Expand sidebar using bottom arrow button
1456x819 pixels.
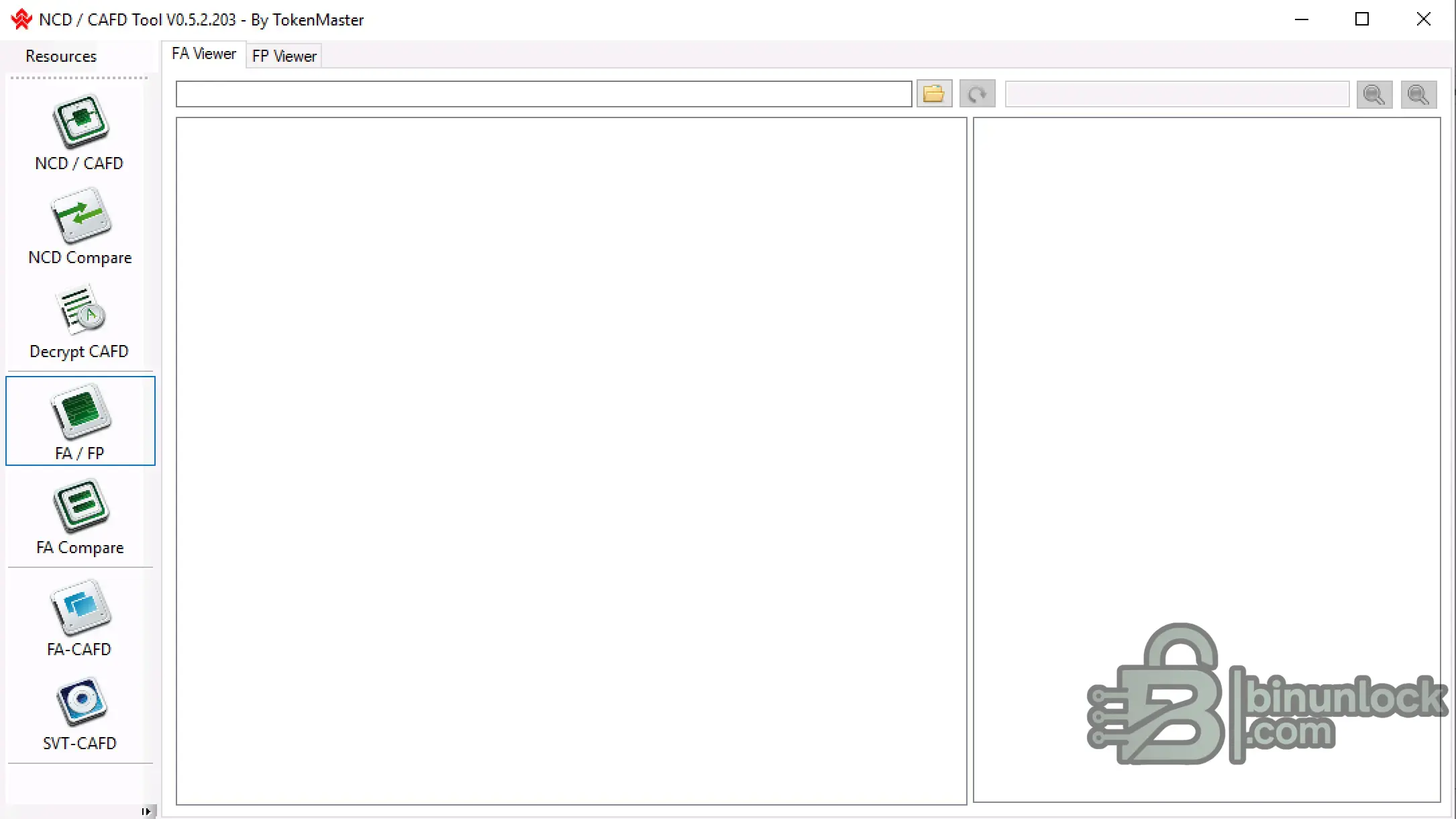[146, 811]
